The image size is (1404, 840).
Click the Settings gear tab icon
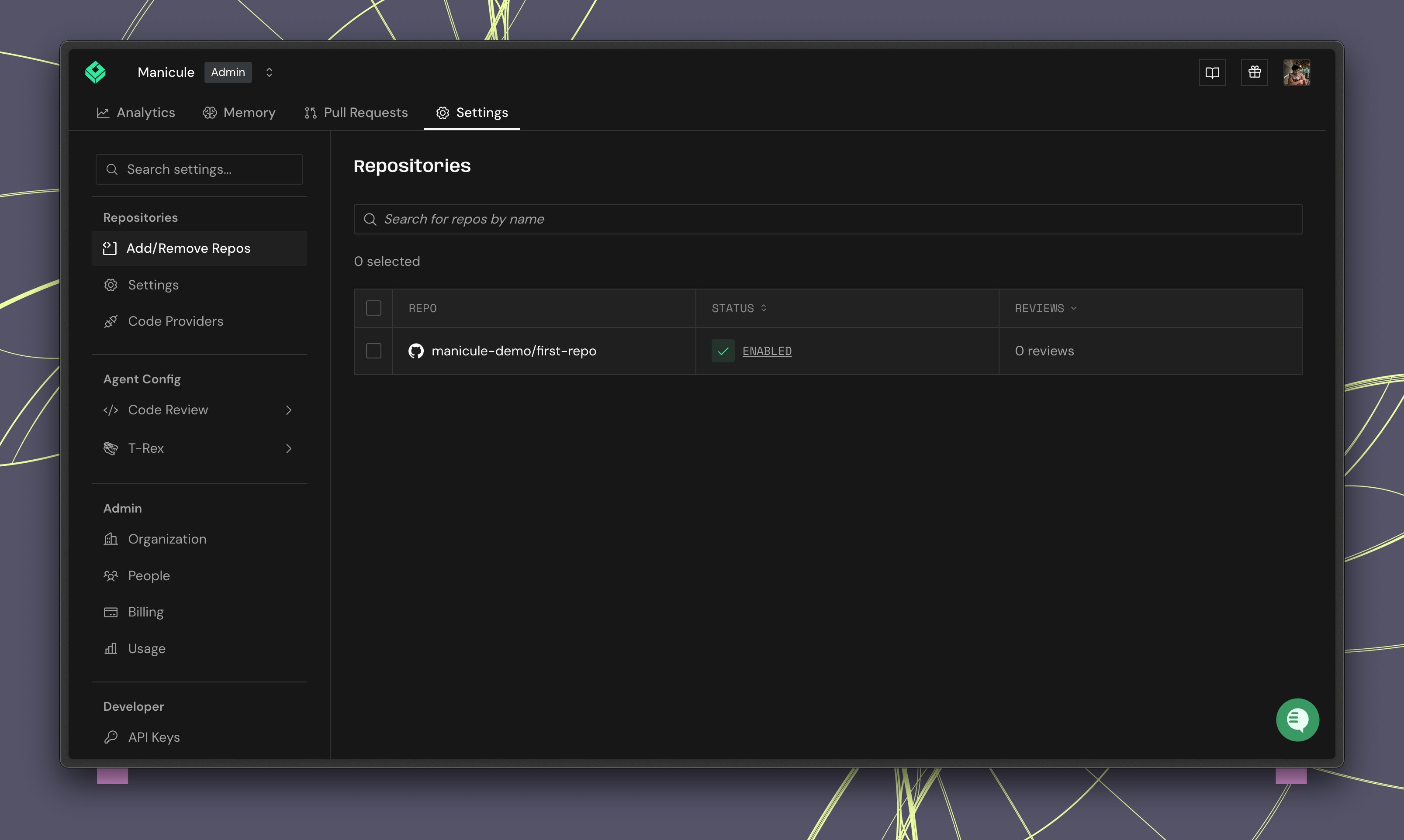tap(443, 113)
